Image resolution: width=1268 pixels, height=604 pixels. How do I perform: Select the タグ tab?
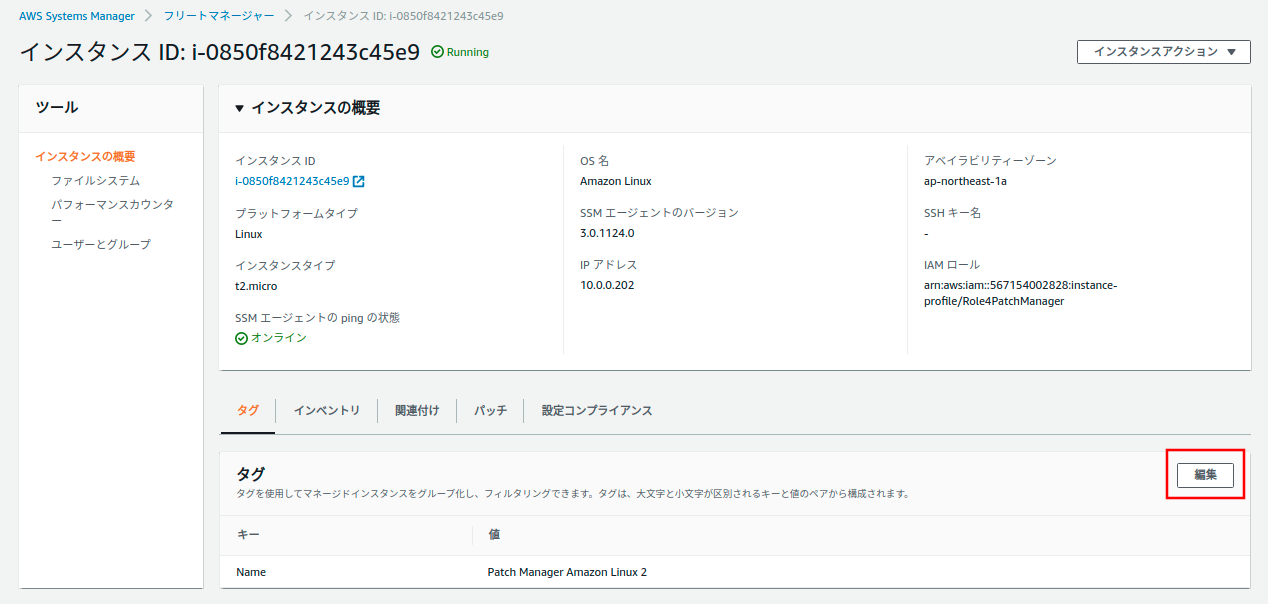point(247,410)
